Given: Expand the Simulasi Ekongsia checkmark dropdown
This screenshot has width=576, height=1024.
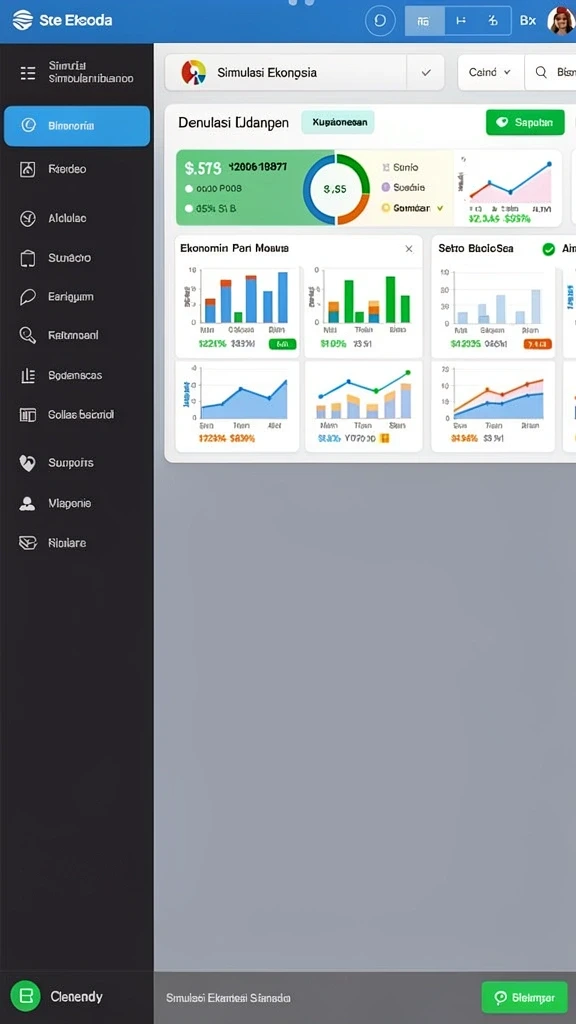Looking at the screenshot, I should (x=426, y=72).
